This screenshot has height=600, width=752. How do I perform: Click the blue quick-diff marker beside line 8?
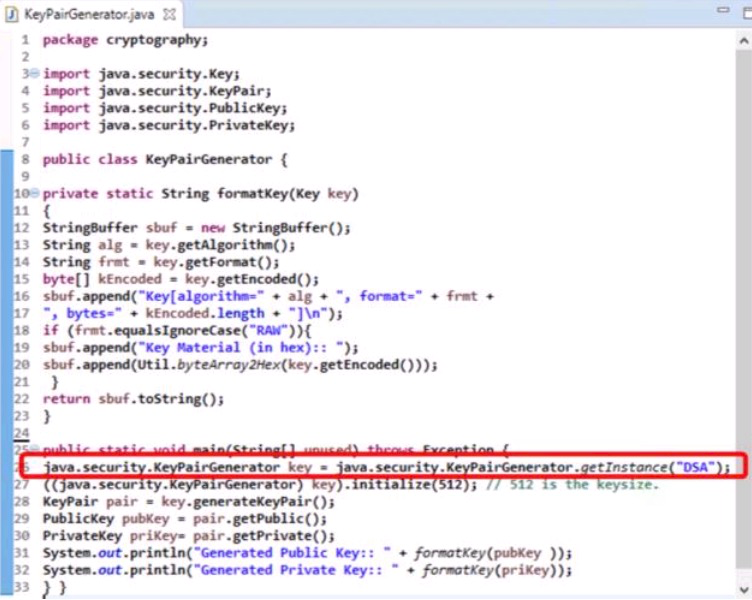(x=4, y=159)
